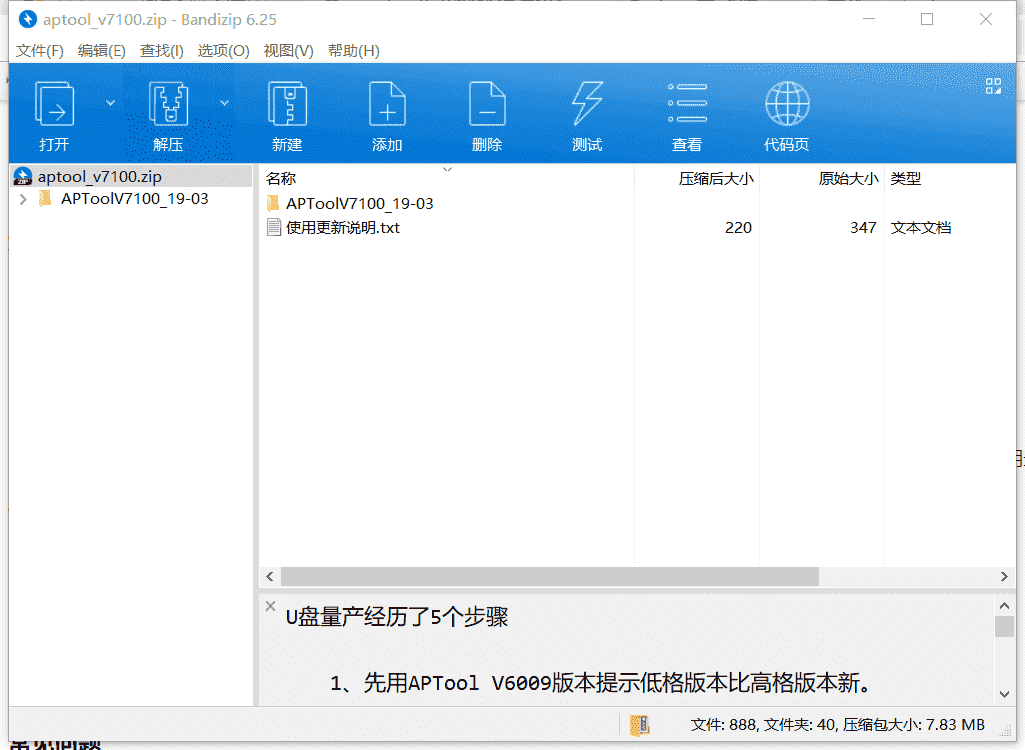Click the status bar file count text
Viewport: 1025px width, 750px height.
pyautogui.click(x=837, y=724)
